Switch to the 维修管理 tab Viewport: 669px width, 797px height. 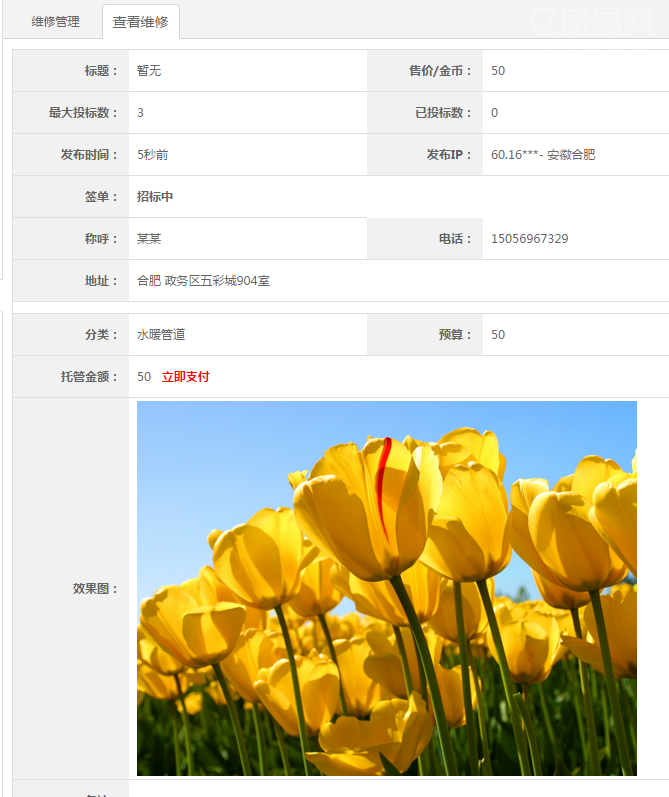point(55,21)
